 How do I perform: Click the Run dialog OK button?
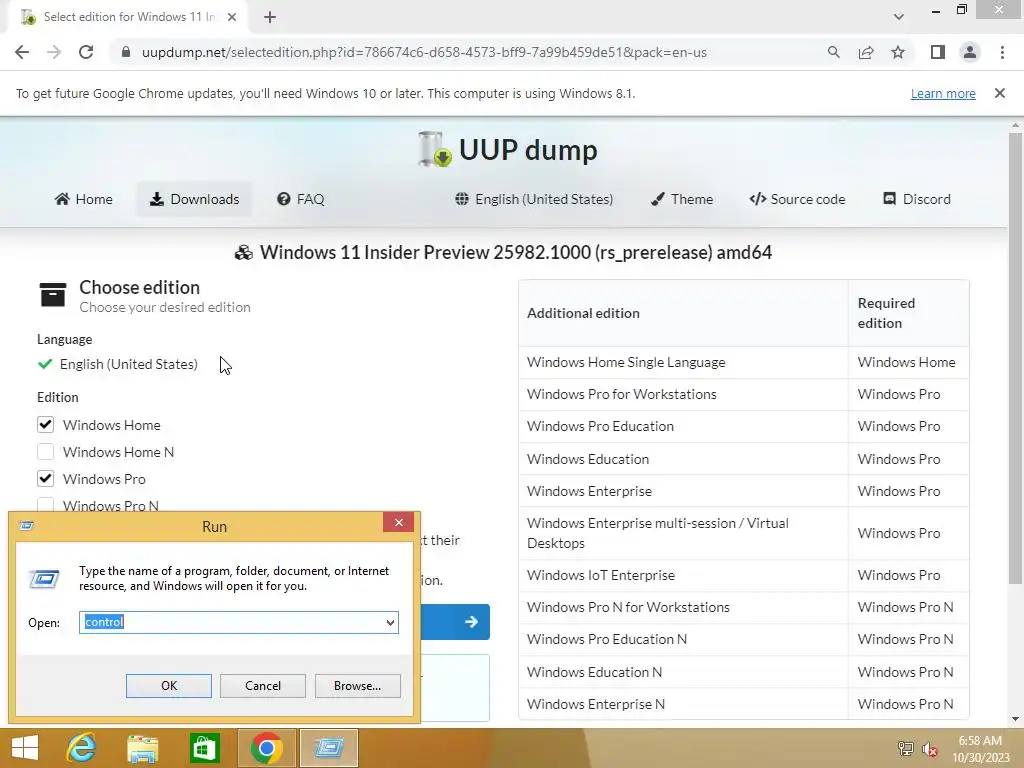click(x=168, y=686)
